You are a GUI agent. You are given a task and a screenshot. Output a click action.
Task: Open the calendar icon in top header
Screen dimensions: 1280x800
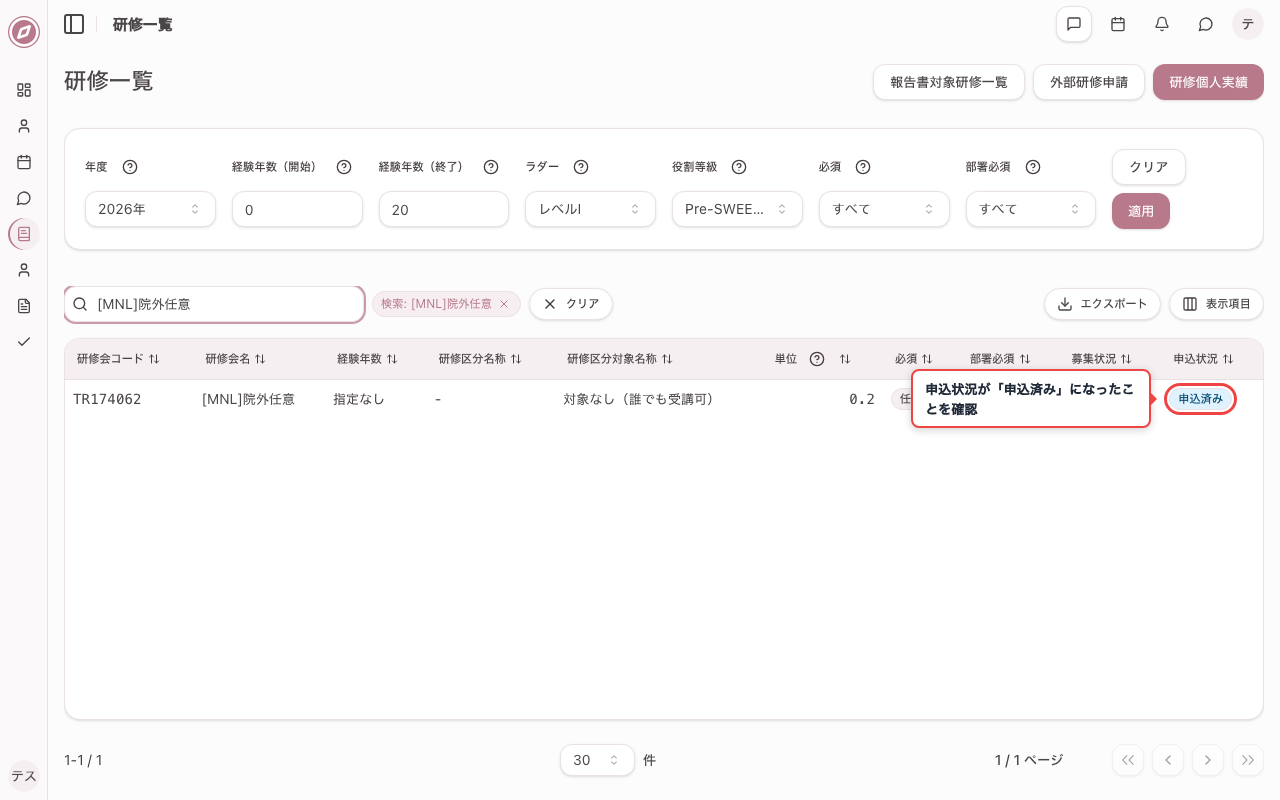click(x=1118, y=24)
